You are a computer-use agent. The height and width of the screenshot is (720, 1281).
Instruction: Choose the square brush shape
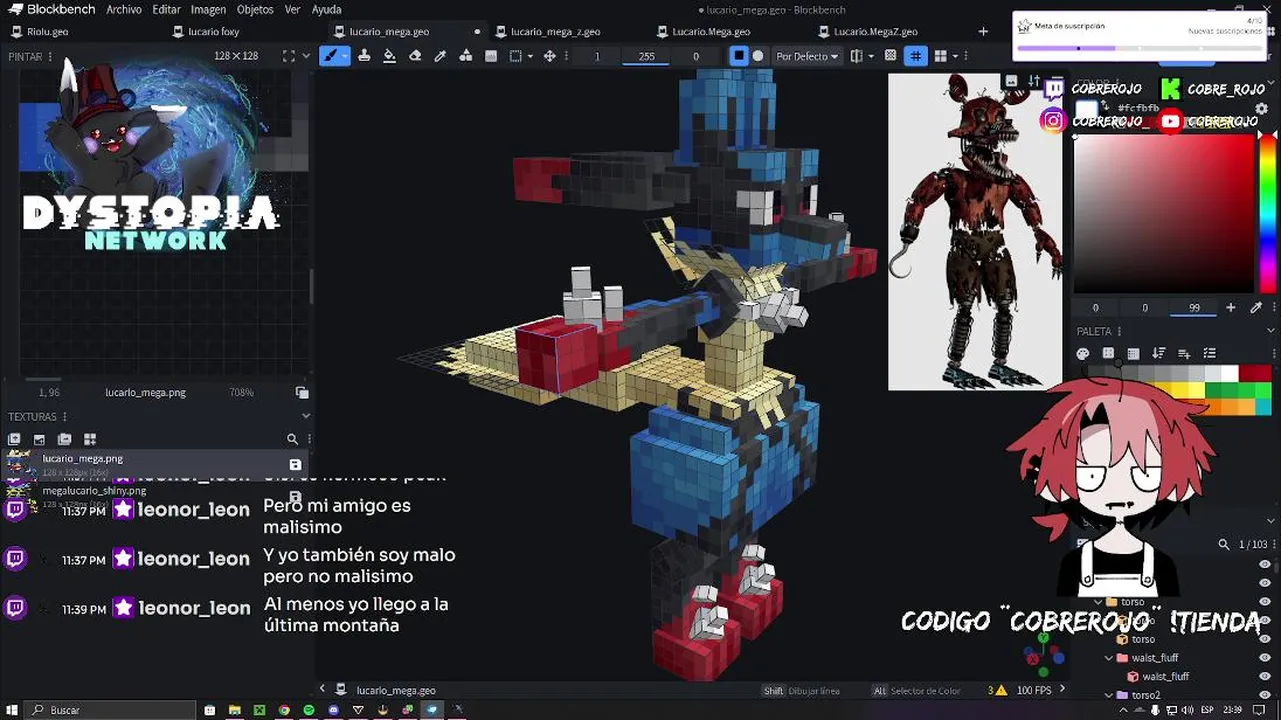pos(738,56)
